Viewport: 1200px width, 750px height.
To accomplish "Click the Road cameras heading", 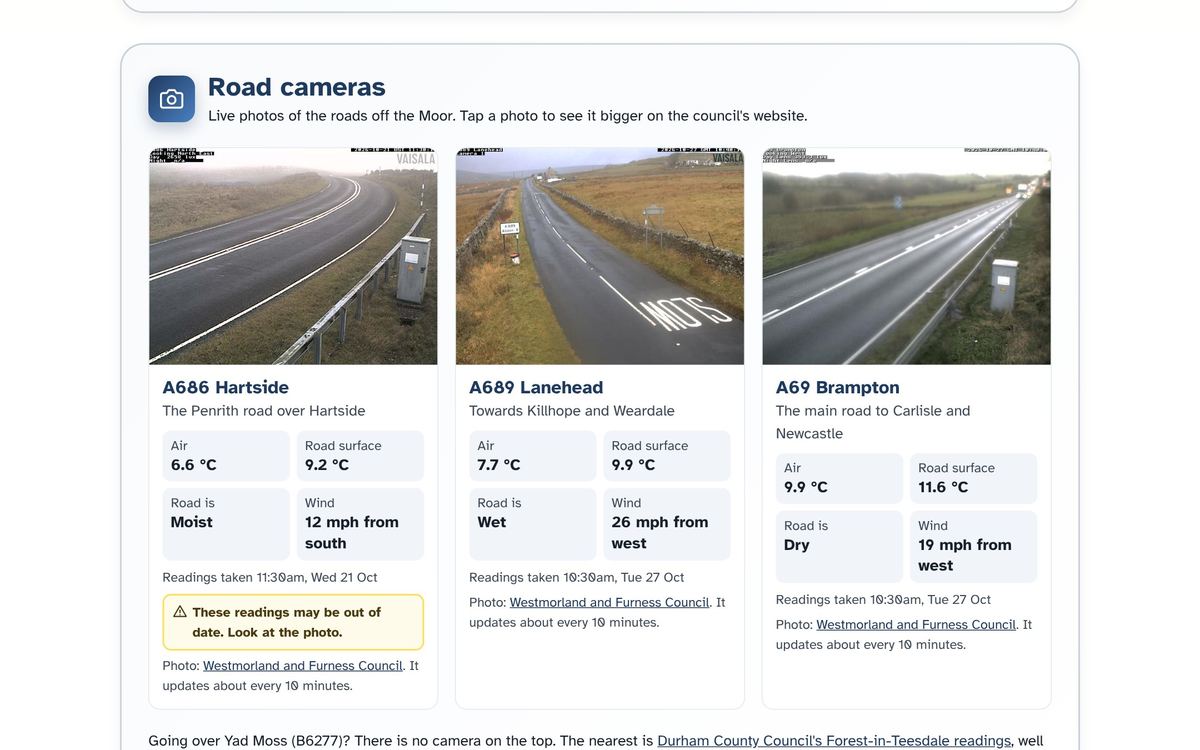I will coord(297,87).
